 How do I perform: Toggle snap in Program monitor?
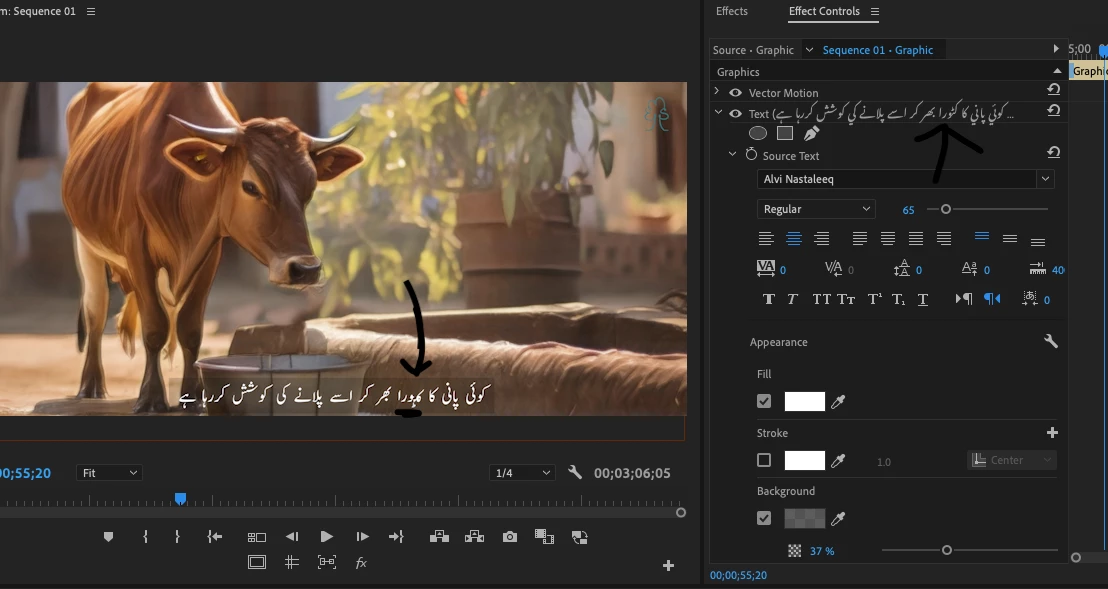[x=326, y=562]
